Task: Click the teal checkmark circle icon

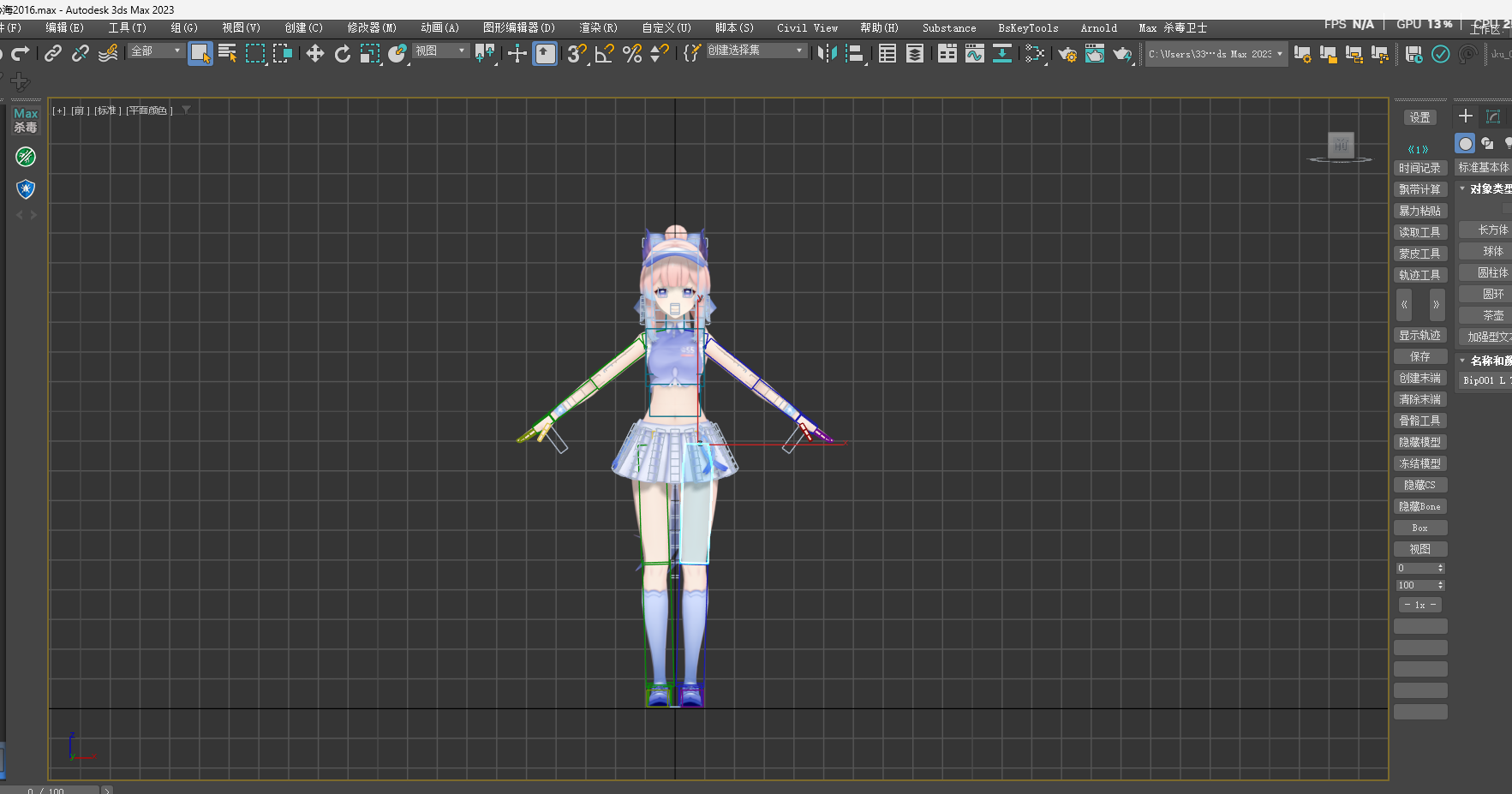Action: pos(1441,54)
